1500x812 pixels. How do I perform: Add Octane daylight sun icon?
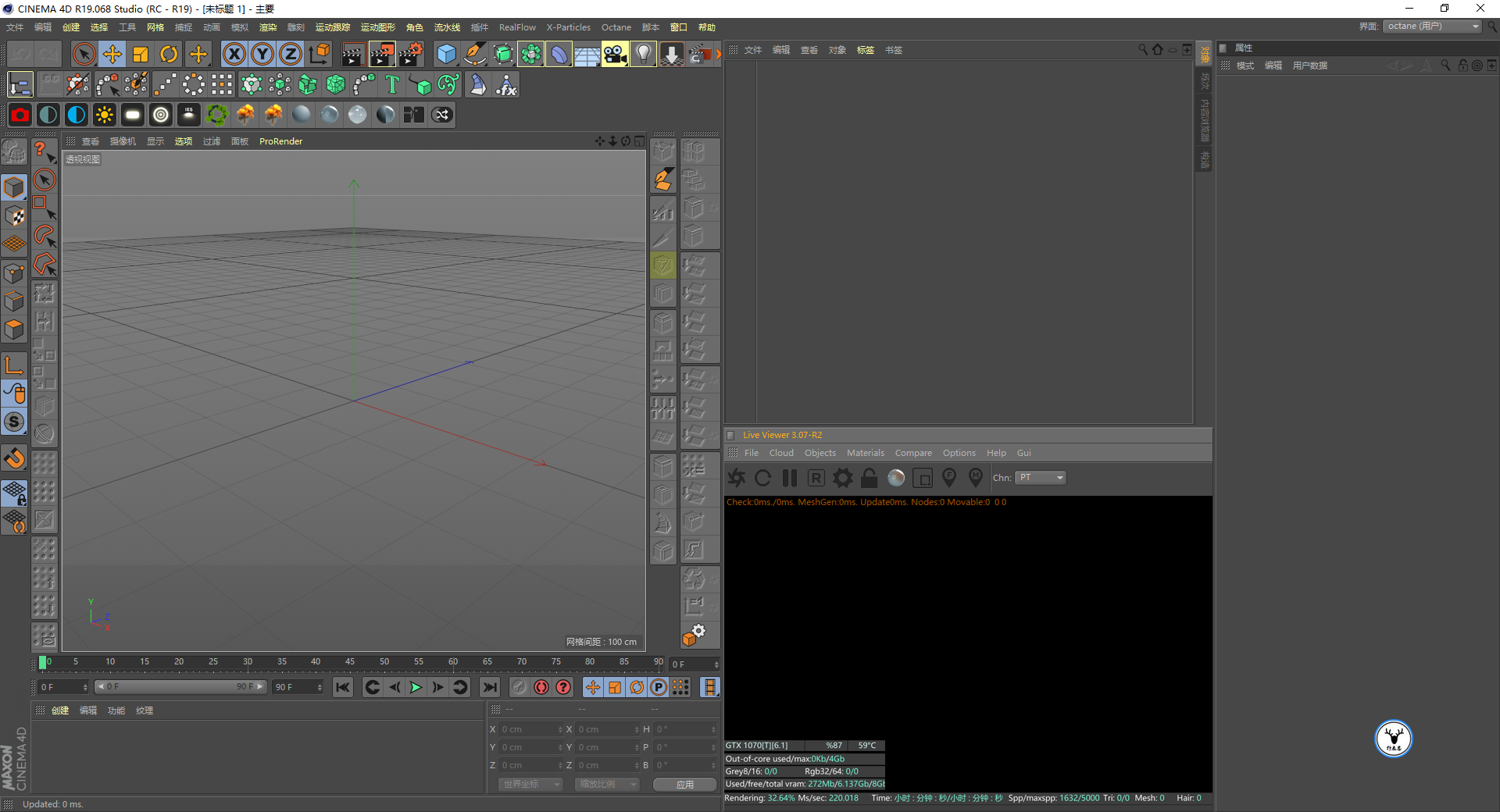(x=105, y=115)
